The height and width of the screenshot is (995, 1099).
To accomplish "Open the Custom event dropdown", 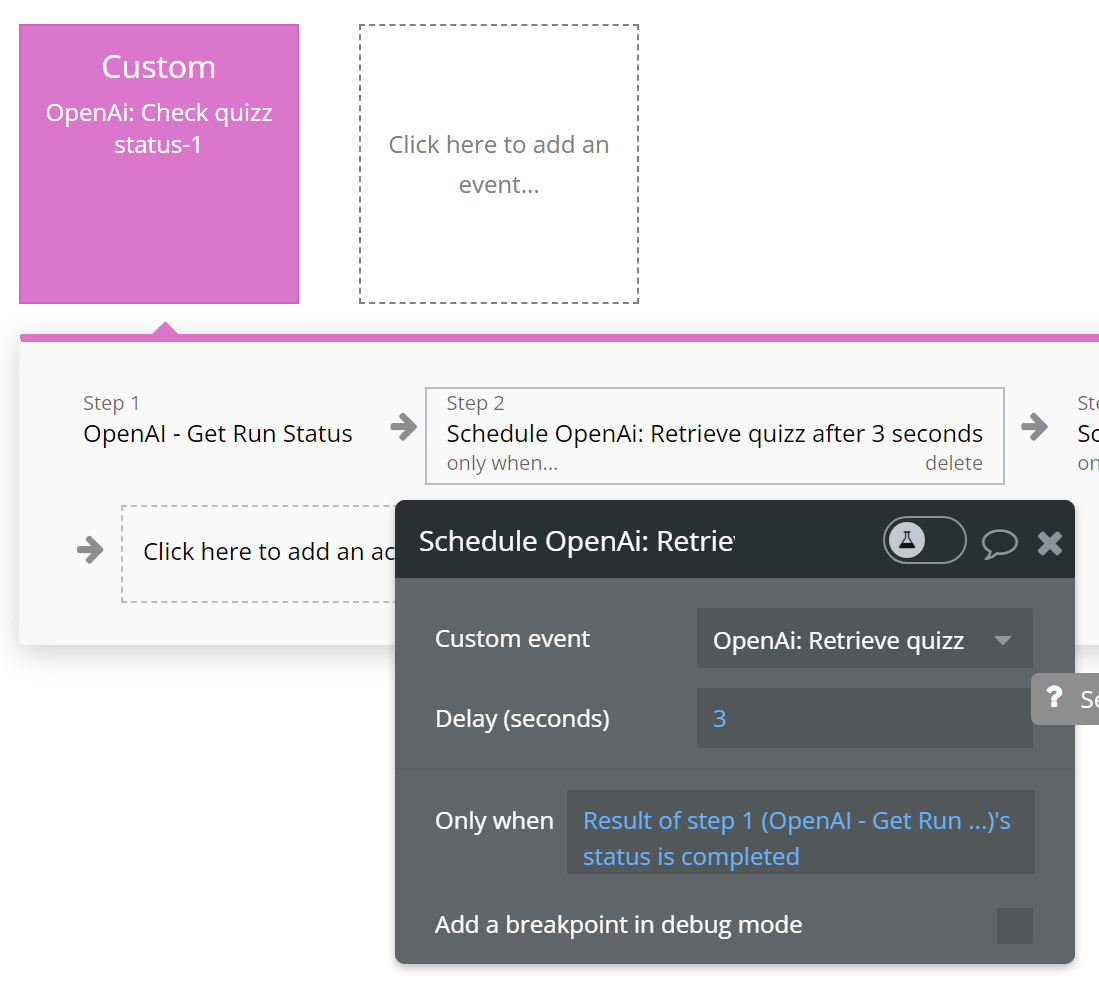I will coord(864,639).
